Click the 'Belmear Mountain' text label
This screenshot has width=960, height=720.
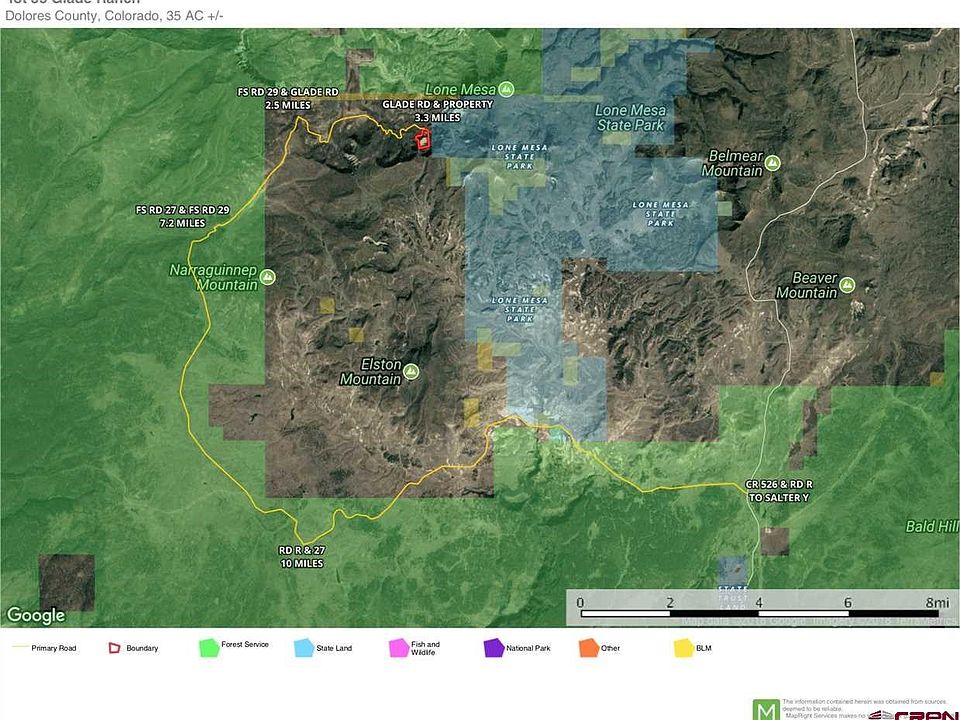732,163
